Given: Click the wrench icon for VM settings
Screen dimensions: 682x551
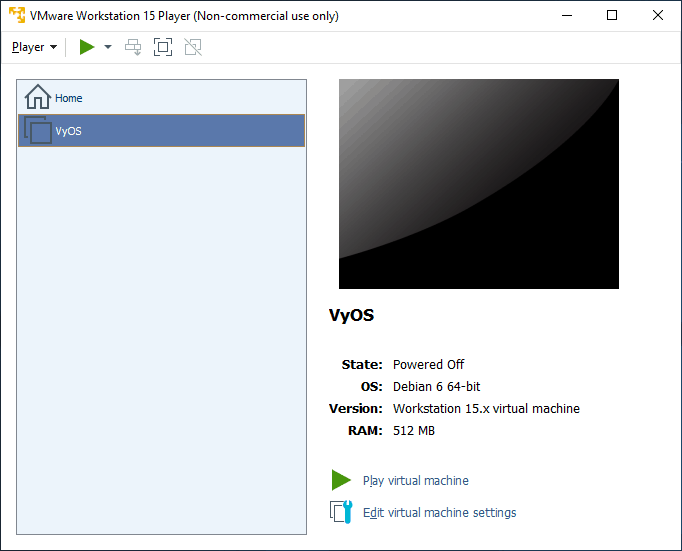Looking at the screenshot, I should tap(341, 512).
